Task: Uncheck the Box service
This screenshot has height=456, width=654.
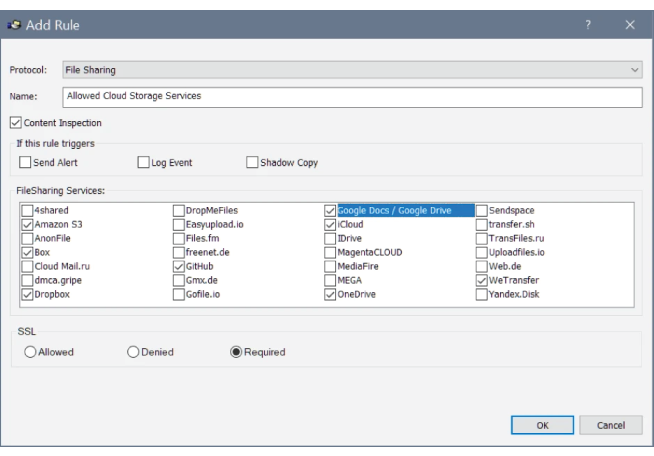Action: coord(27,252)
